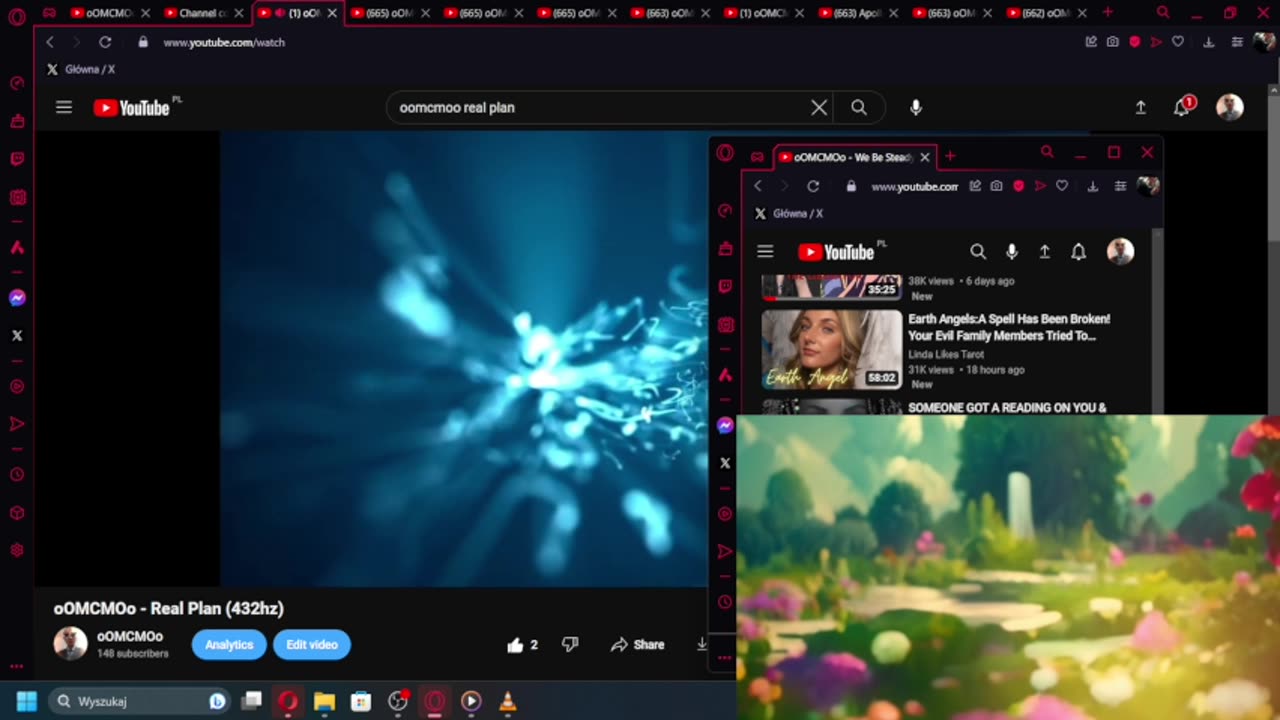Image resolution: width=1280 pixels, height=720 pixels.
Task: Close the active (1) oOM tab
Action: [x=332, y=13]
